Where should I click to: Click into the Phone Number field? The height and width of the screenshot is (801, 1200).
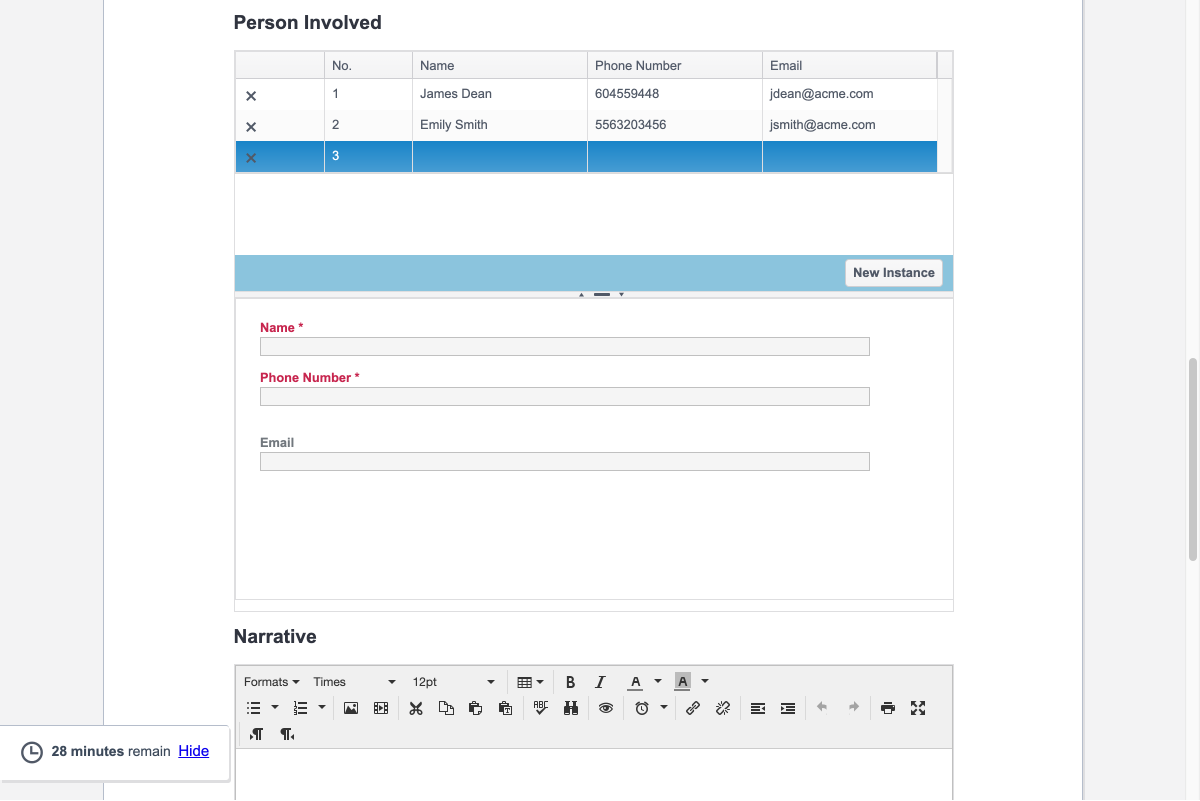coord(564,397)
